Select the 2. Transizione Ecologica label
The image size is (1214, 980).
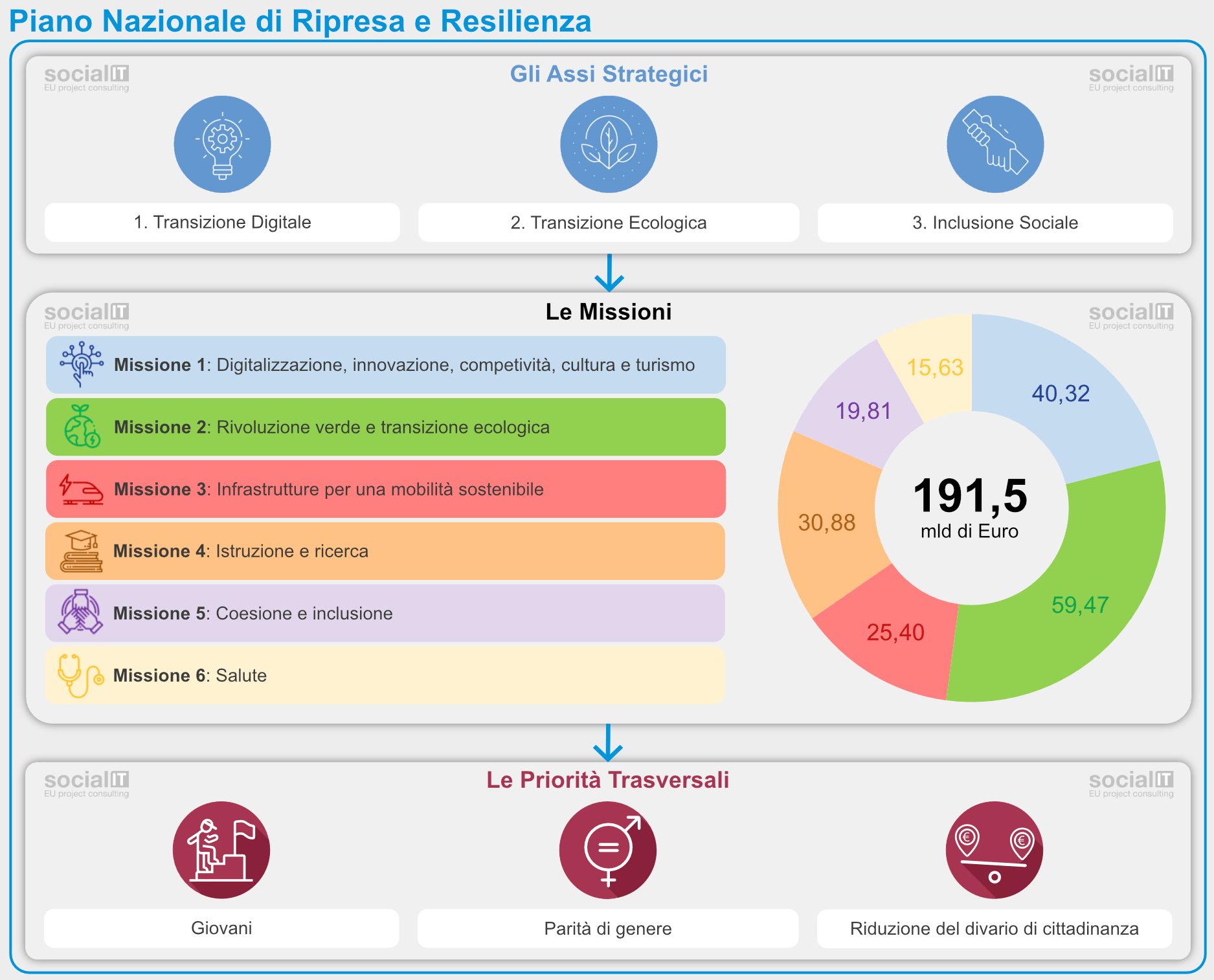point(609,223)
